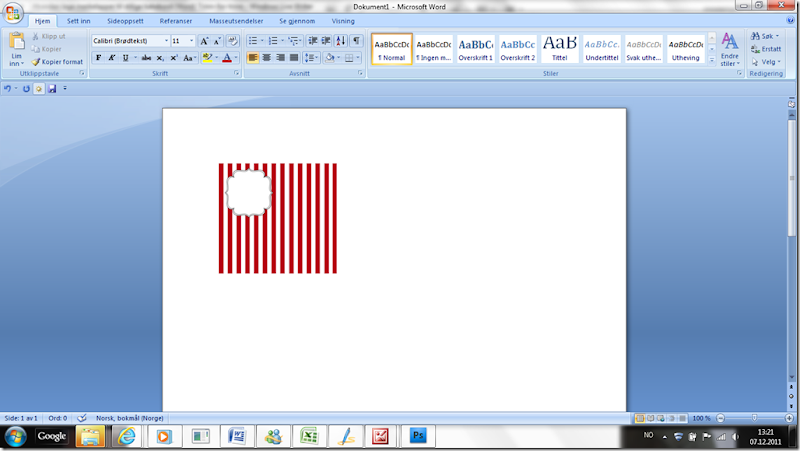This screenshot has width=800, height=451.
Task: Save document via quick access disk icon
Action: pyautogui.click(x=52, y=89)
